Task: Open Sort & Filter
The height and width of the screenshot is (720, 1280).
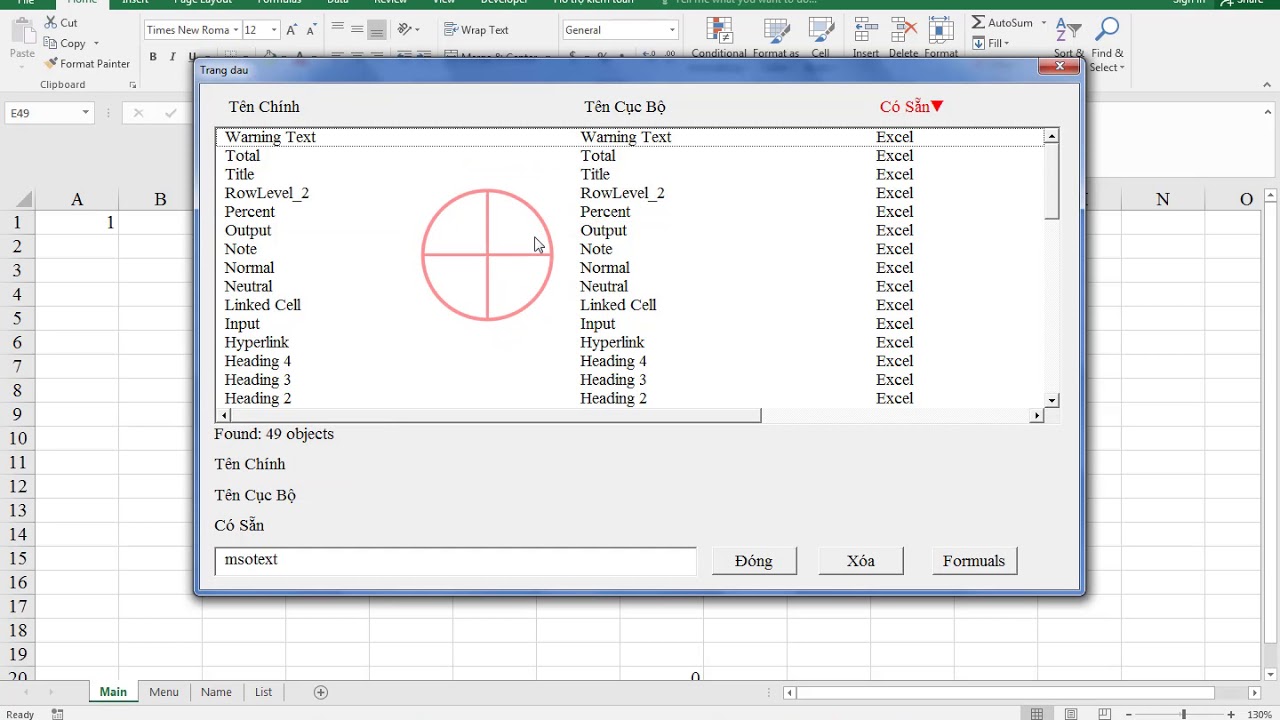Action: pyautogui.click(x=1068, y=40)
